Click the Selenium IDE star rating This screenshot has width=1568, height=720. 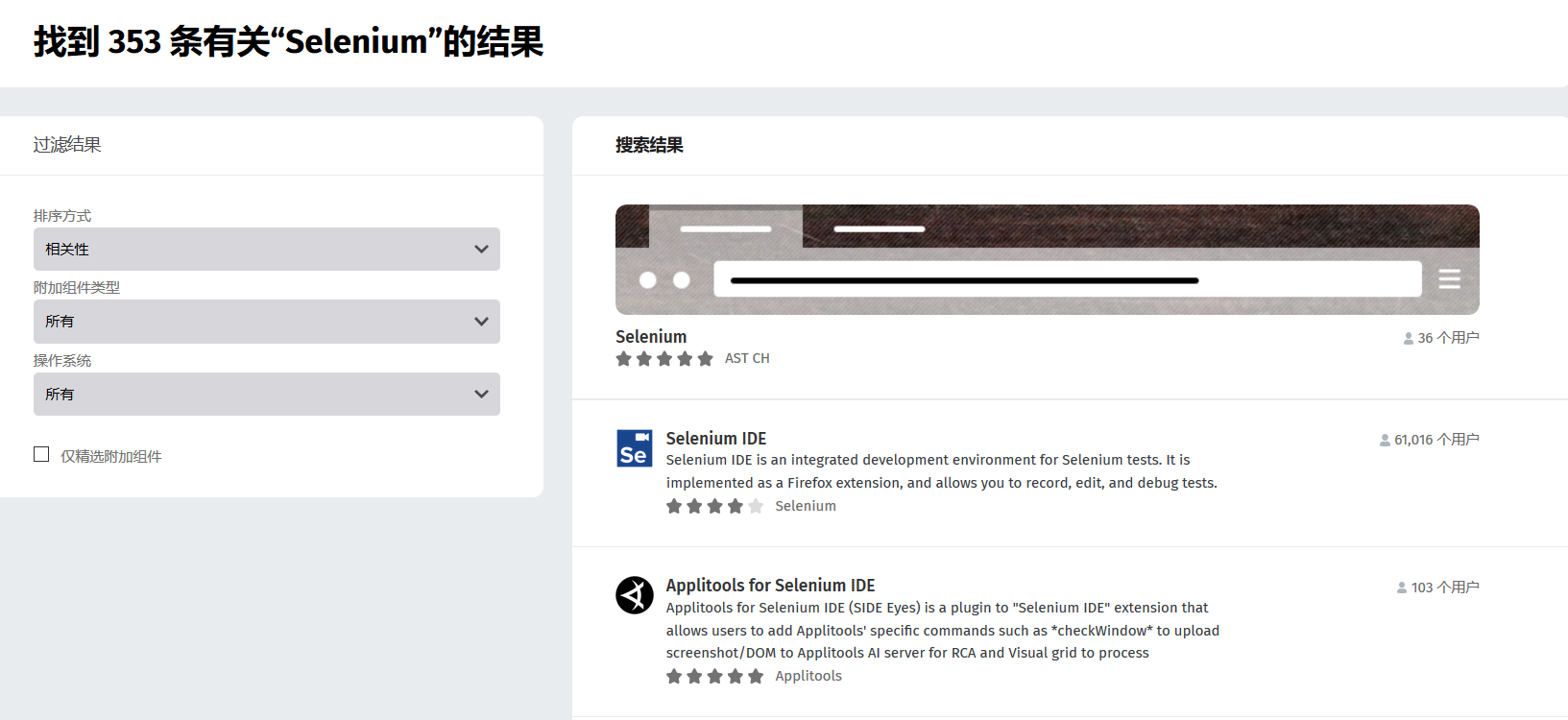pyautogui.click(x=715, y=506)
